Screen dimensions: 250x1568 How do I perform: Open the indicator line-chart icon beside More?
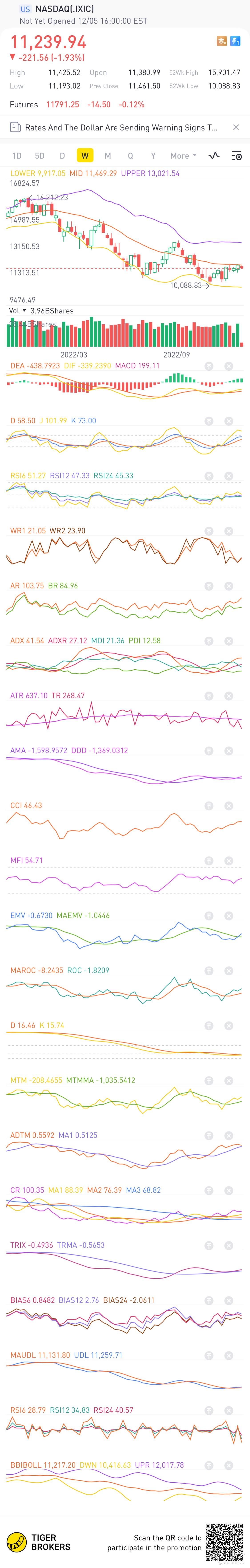pyautogui.click(x=214, y=156)
